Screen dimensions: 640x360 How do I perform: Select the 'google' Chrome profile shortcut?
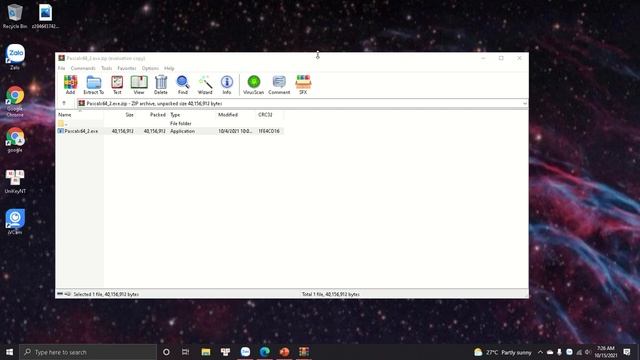pyautogui.click(x=15, y=140)
